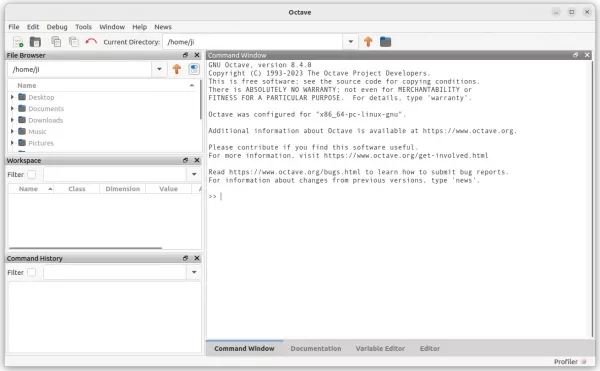600x371 pixels.
Task: Undock the Command Window widget
Action: click(576, 55)
